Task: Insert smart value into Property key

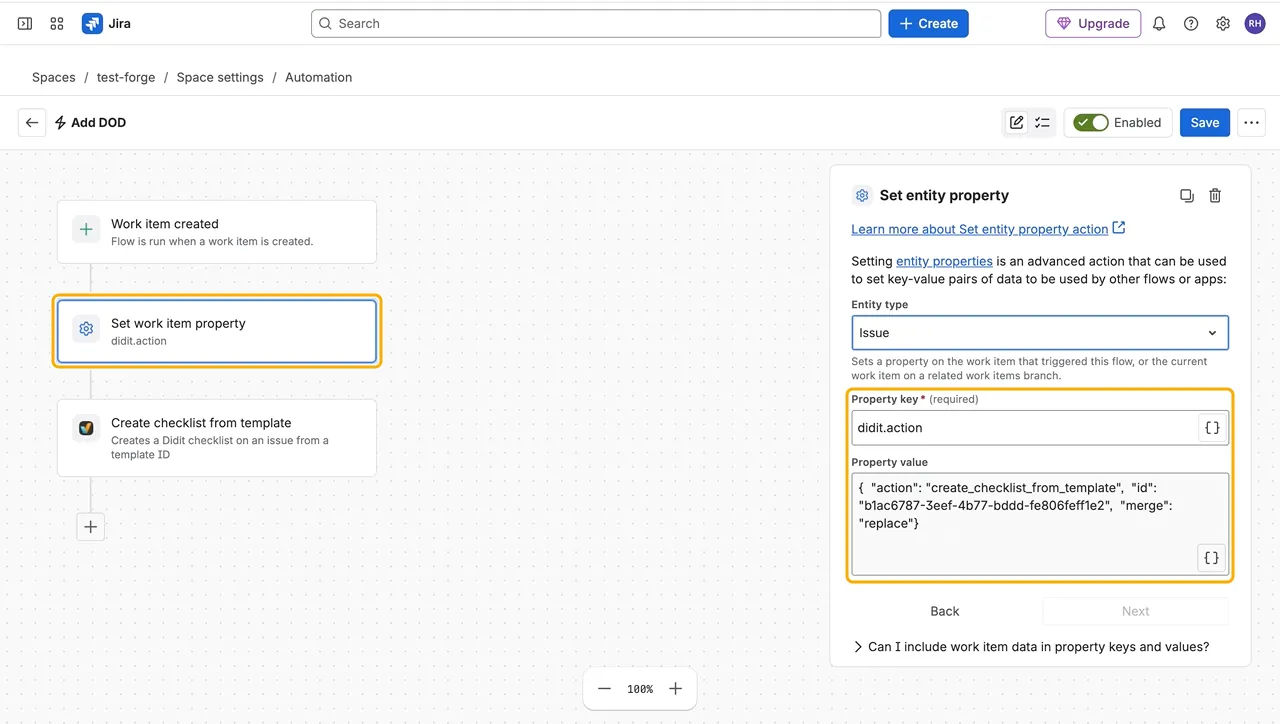Action: pyautogui.click(x=1212, y=427)
